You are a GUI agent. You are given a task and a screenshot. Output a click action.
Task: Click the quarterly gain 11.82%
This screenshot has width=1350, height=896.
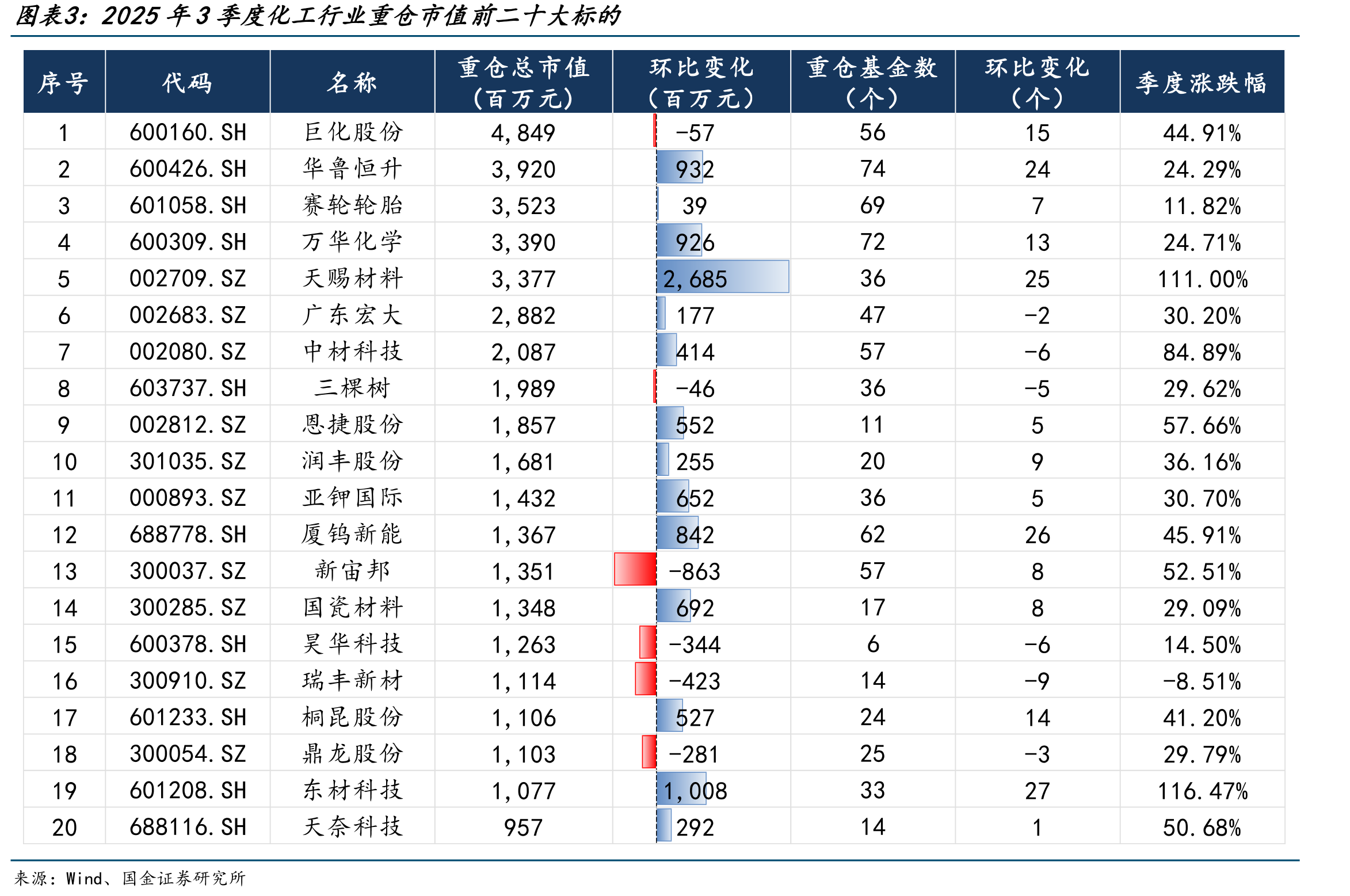(x=1202, y=206)
